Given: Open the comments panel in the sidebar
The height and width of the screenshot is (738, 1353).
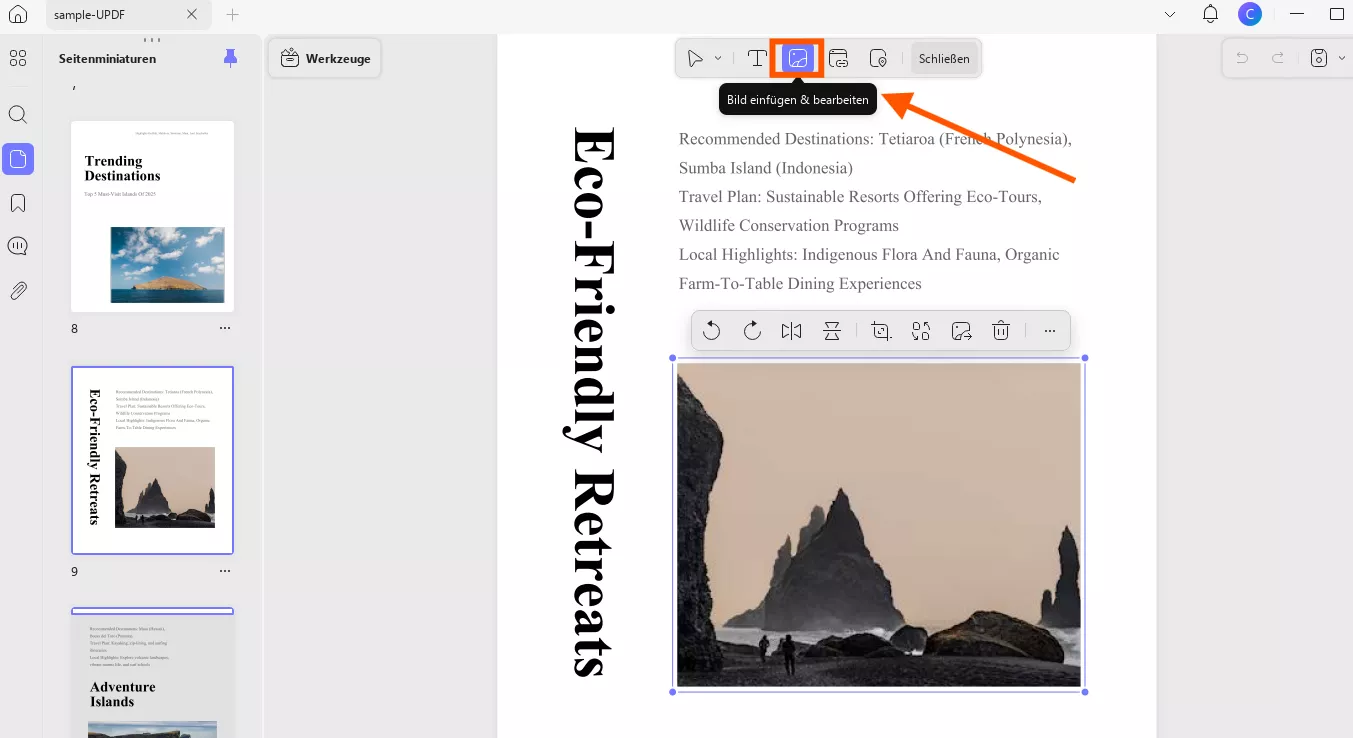Looking at the screenshot, I should [x=17, y=246].
